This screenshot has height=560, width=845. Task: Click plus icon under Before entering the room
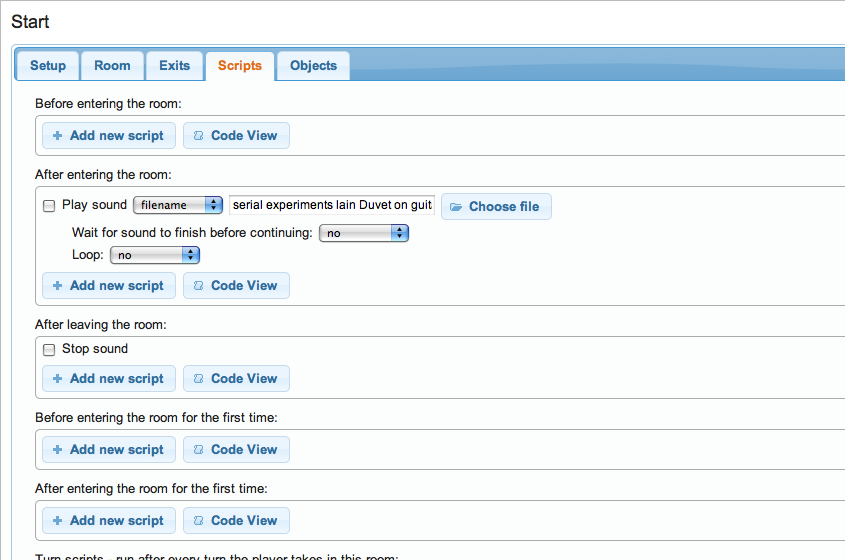58,136
